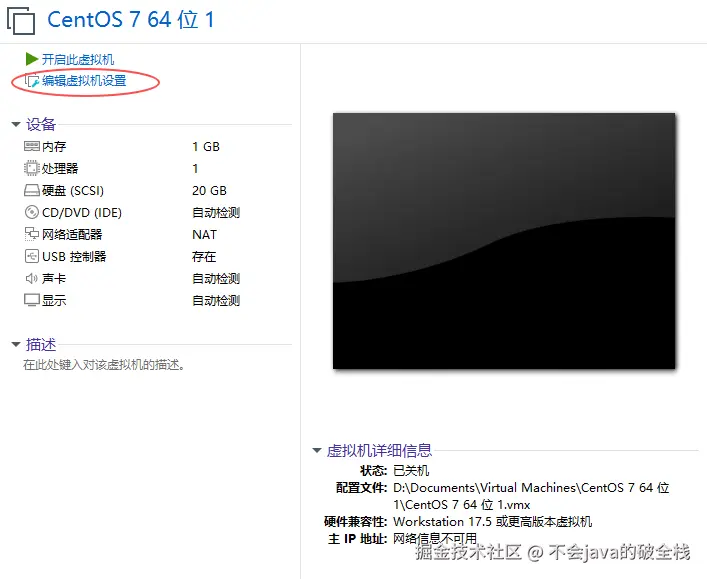The image size is (707, 579).
Task: Click the description input placeholder text
Action: coord(104,365)
